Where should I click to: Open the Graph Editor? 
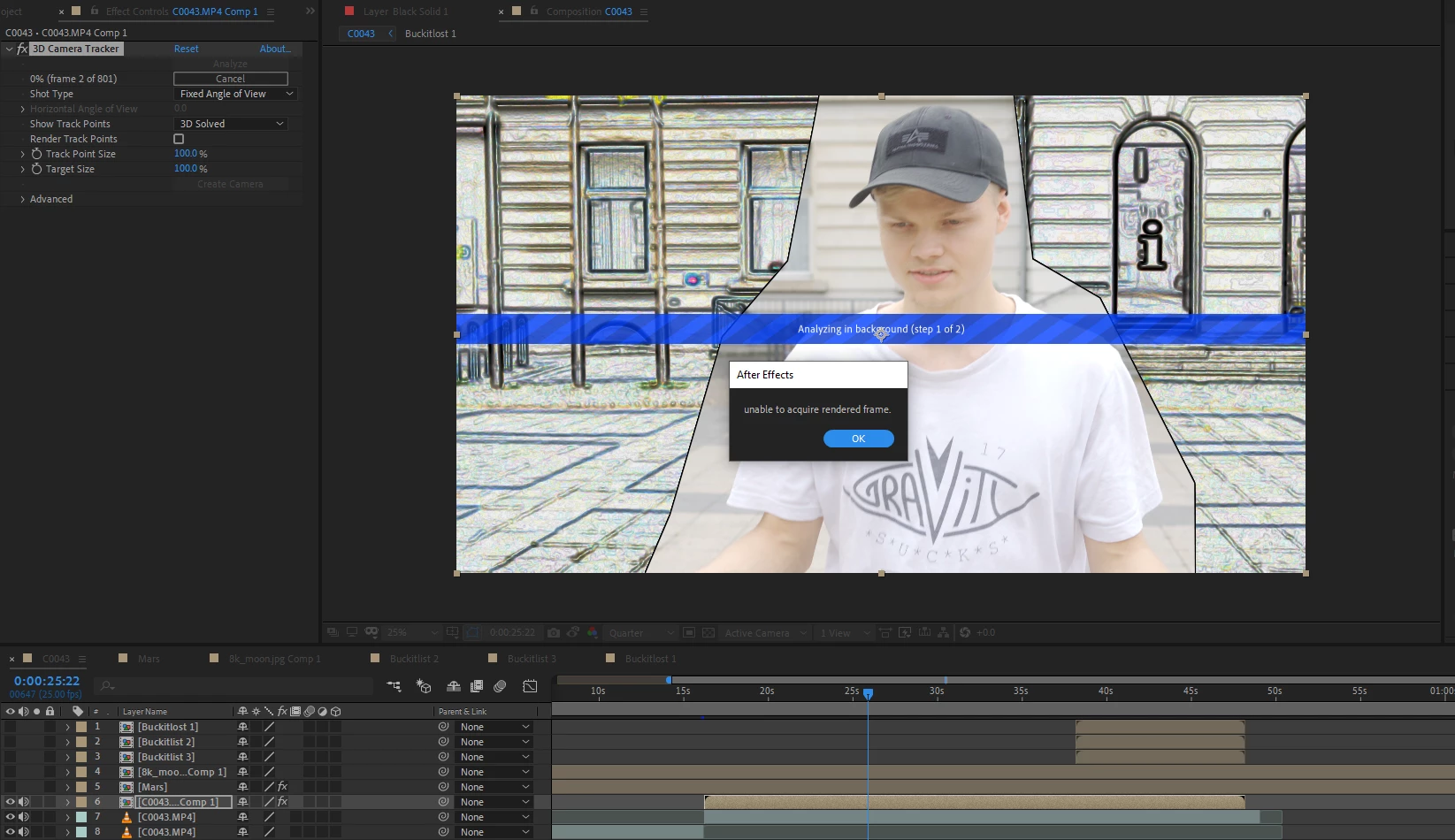point(530,686)
